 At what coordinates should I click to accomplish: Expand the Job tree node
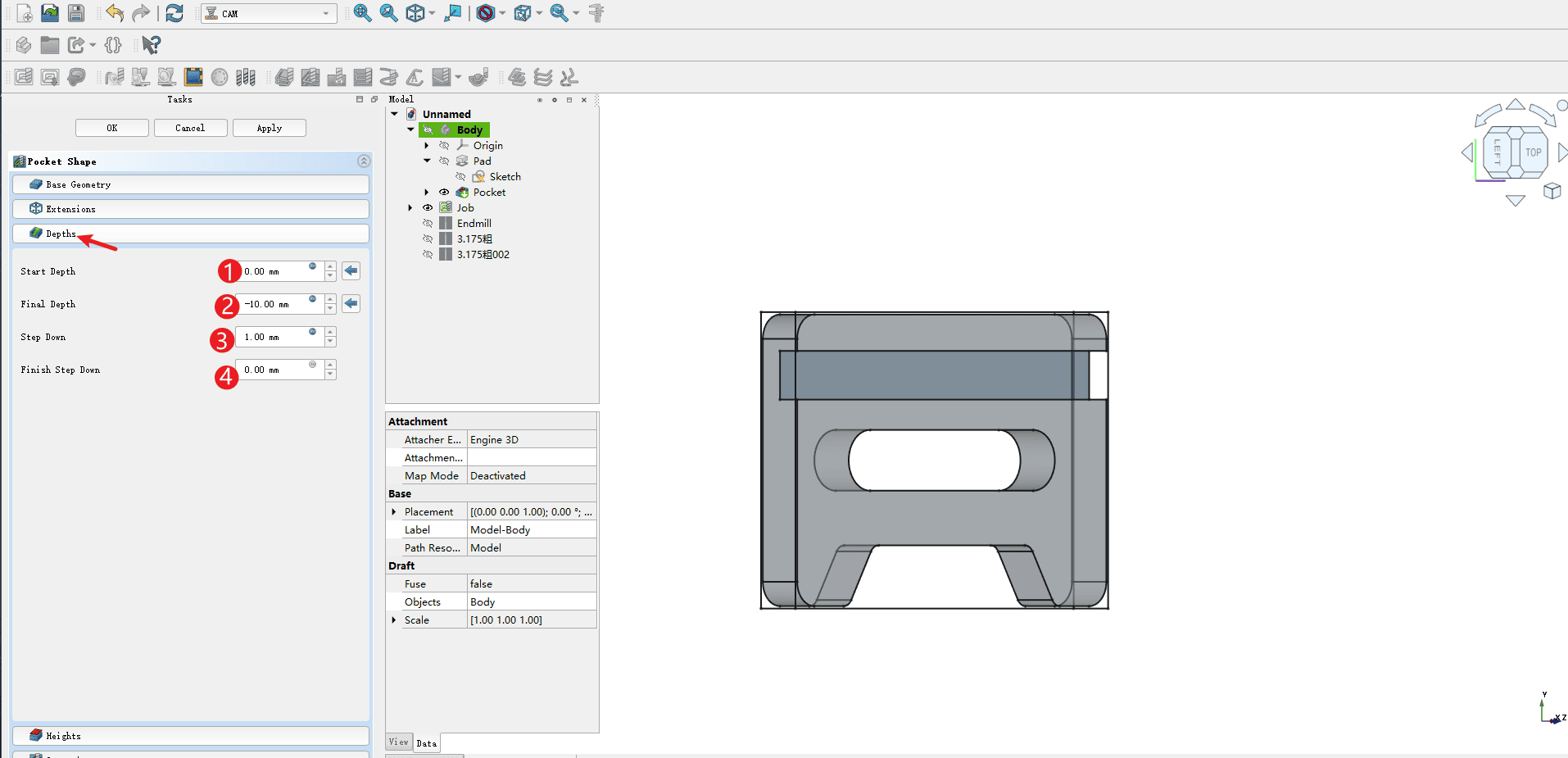(x=410, y=207)
